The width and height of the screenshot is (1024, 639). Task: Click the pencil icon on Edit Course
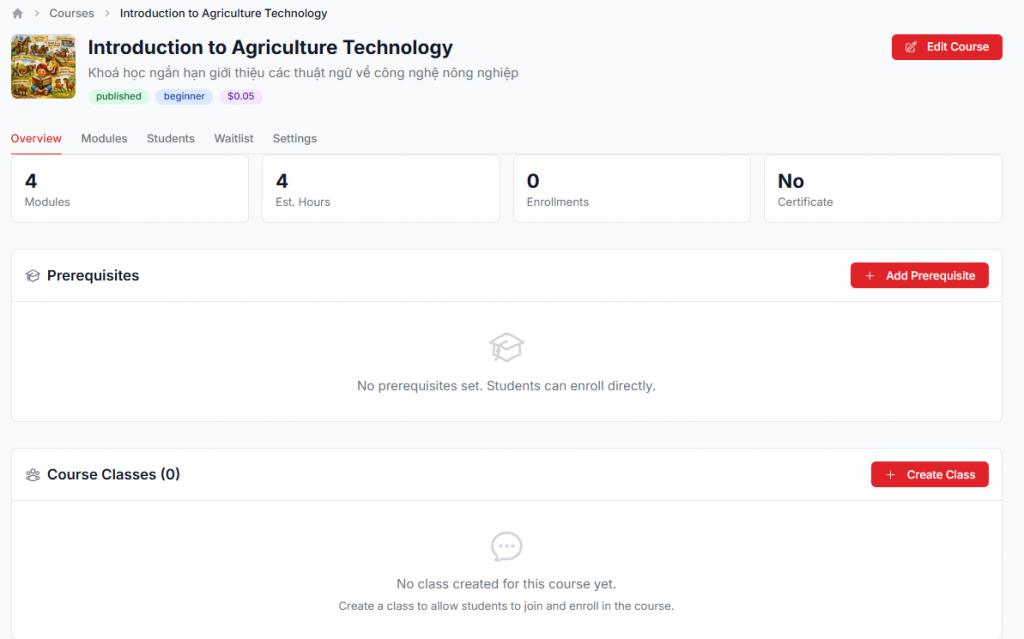point(911,47)
